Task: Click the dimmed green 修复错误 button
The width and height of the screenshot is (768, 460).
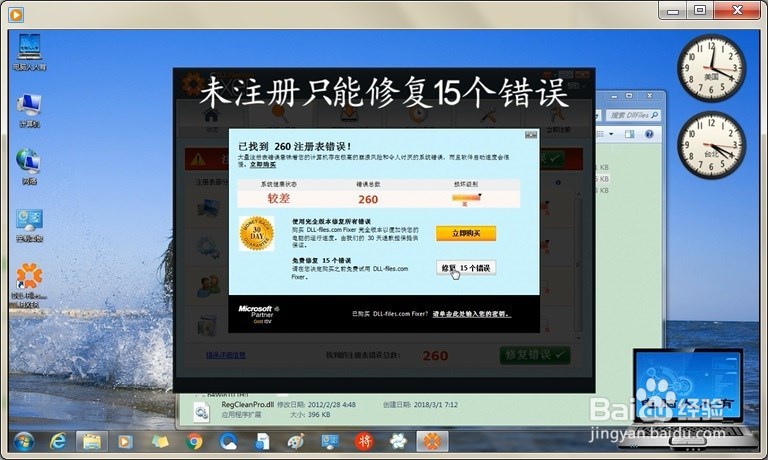Action: (x=535, y=355)
